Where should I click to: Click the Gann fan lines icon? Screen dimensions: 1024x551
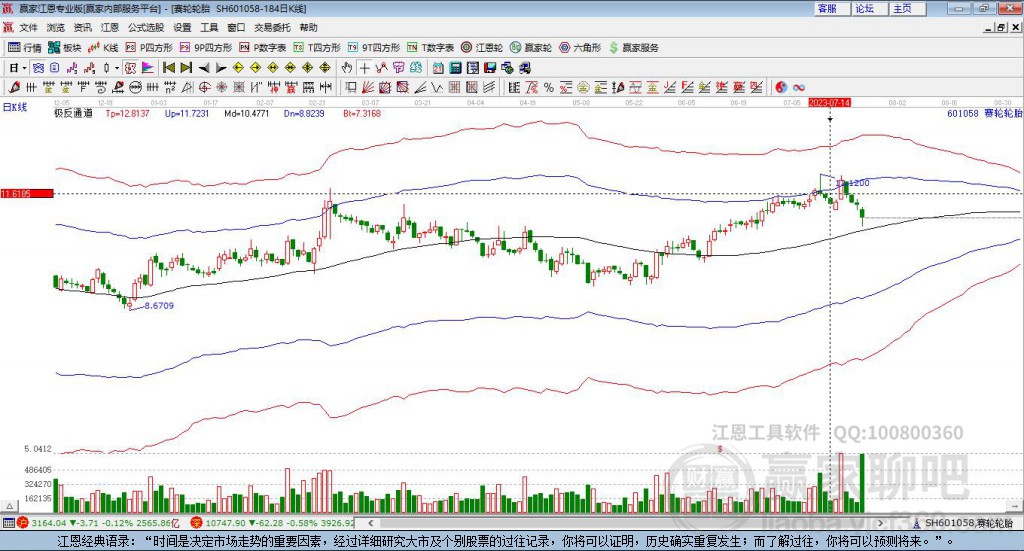coord(368,87)
